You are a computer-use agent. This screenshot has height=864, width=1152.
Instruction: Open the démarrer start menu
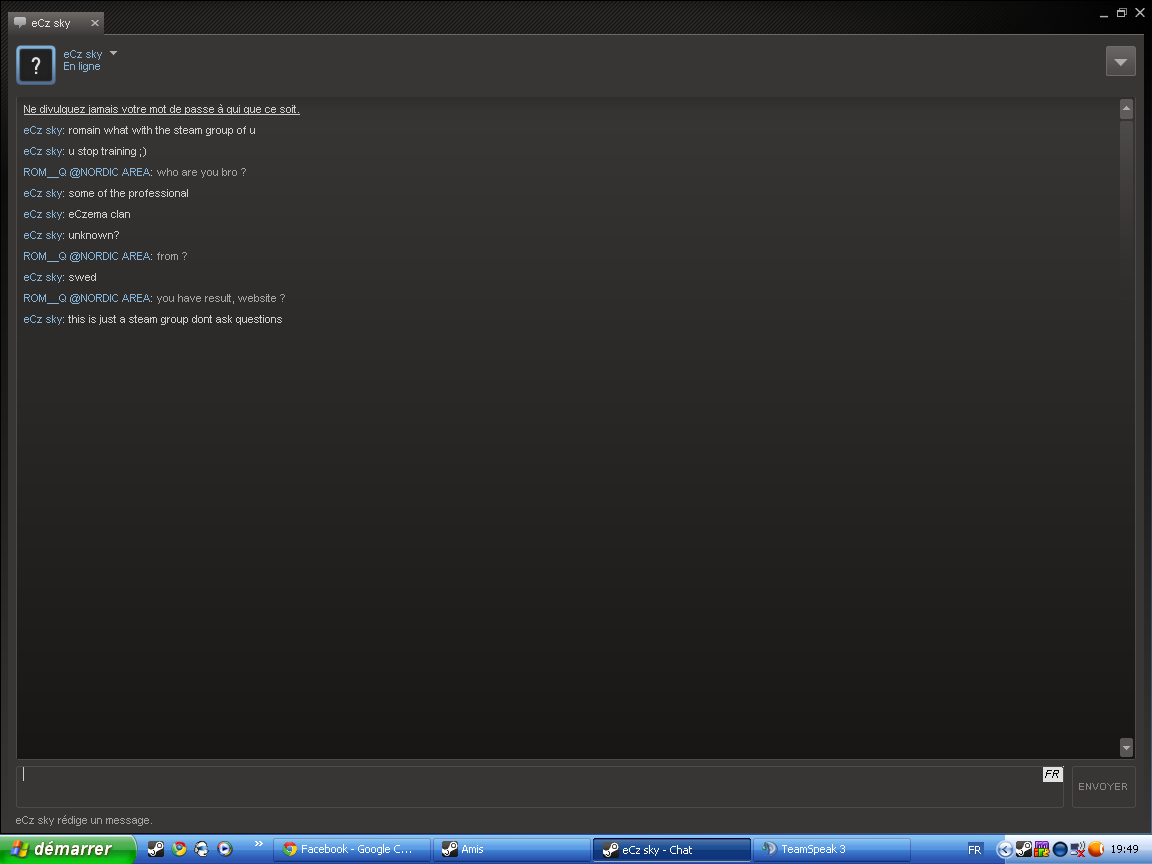(x=66, y=849)
